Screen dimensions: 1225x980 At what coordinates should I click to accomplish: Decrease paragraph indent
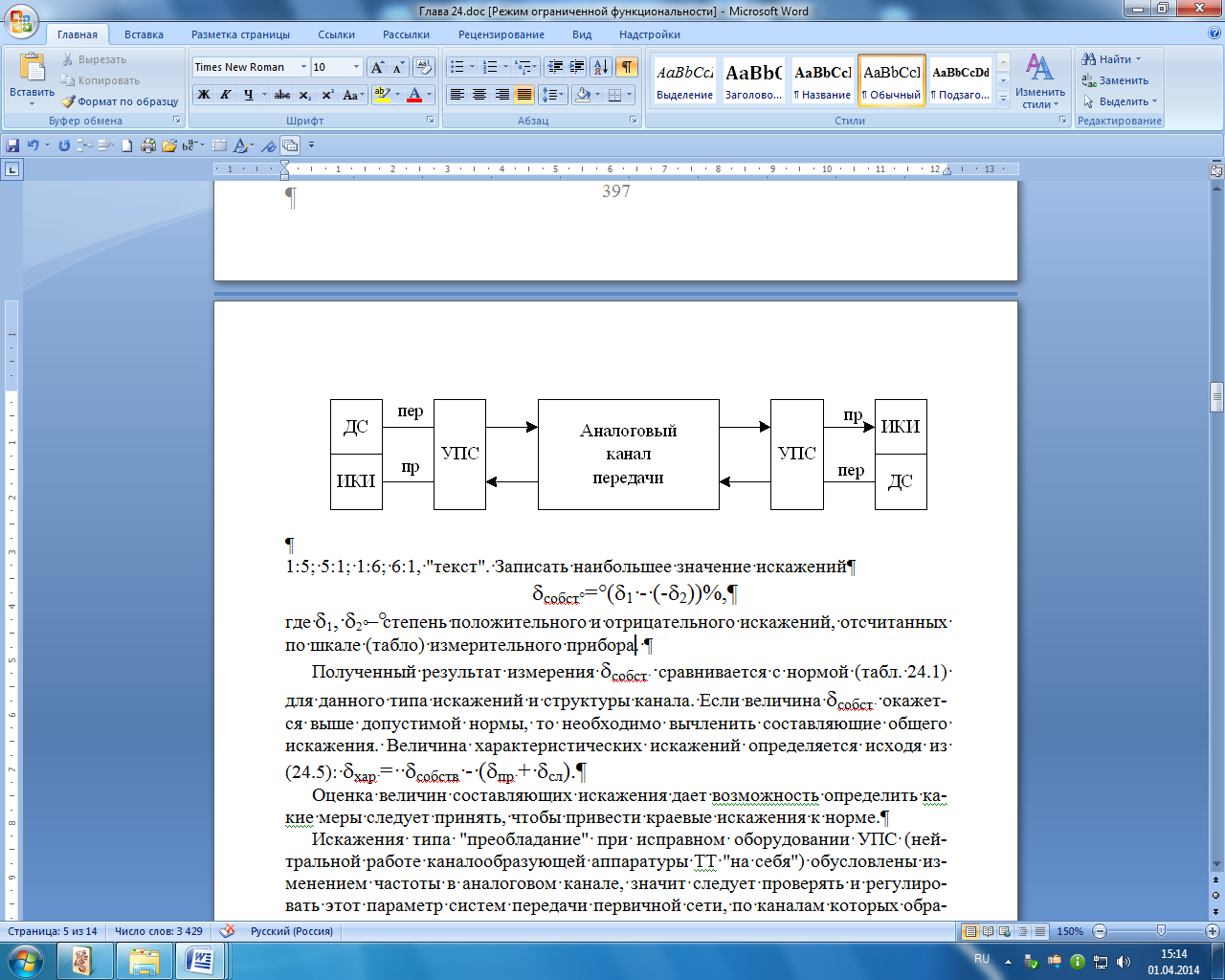coord(554,67)
